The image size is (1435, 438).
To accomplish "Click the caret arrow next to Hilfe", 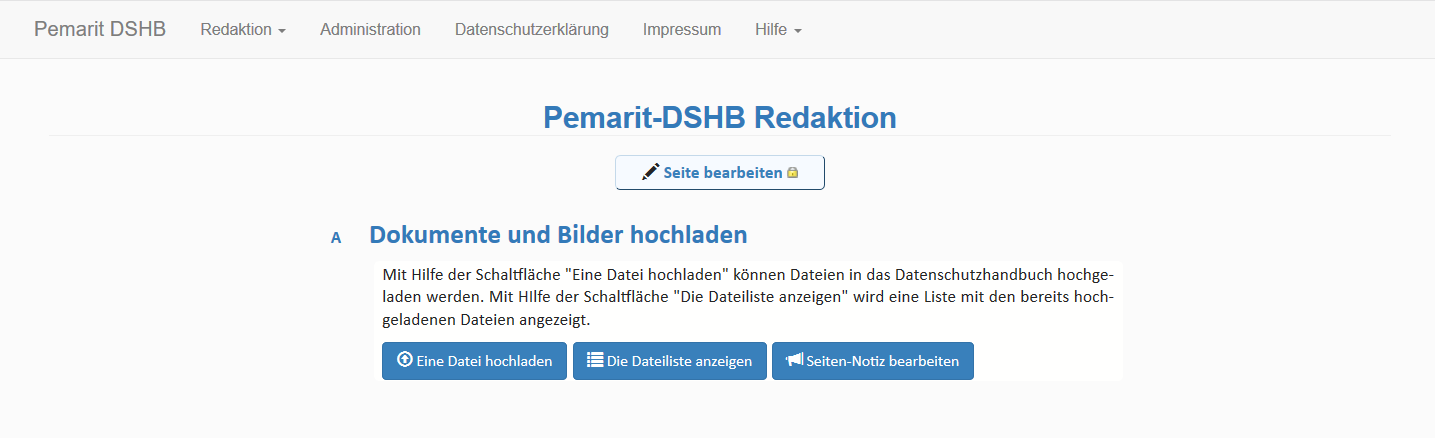I will (798, 31).
